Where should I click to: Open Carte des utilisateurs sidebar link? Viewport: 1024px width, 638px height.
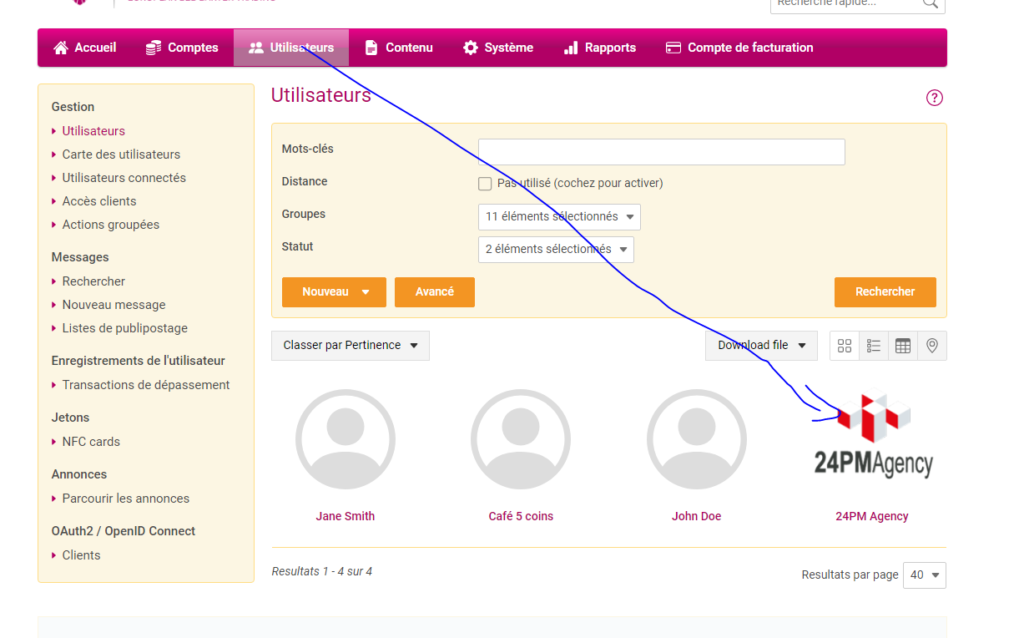(121, 155)
